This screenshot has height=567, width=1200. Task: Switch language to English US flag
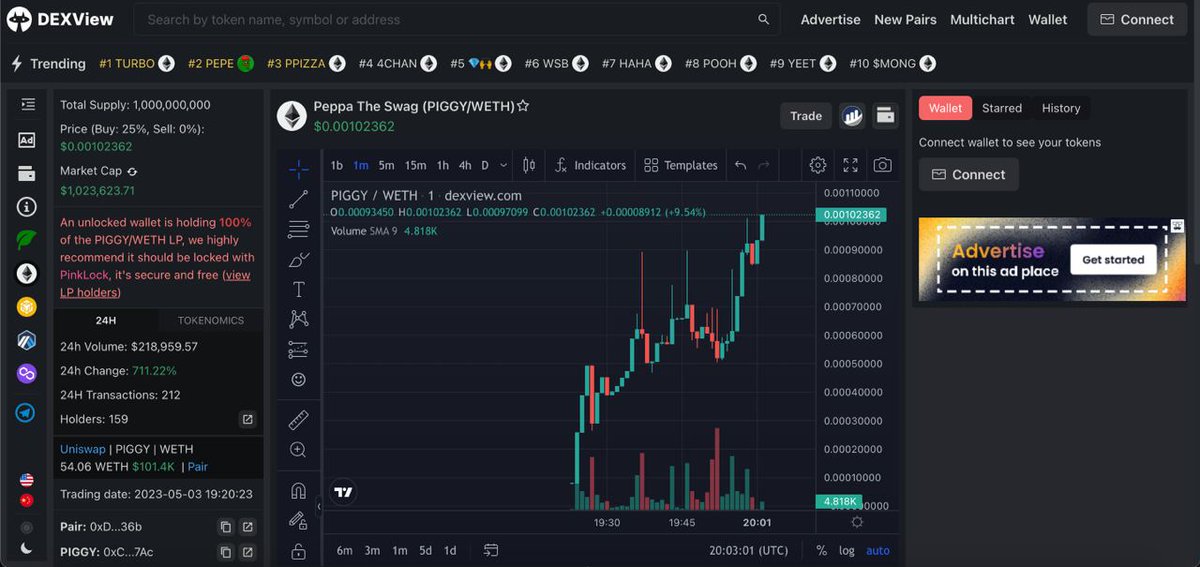(27, 481)
